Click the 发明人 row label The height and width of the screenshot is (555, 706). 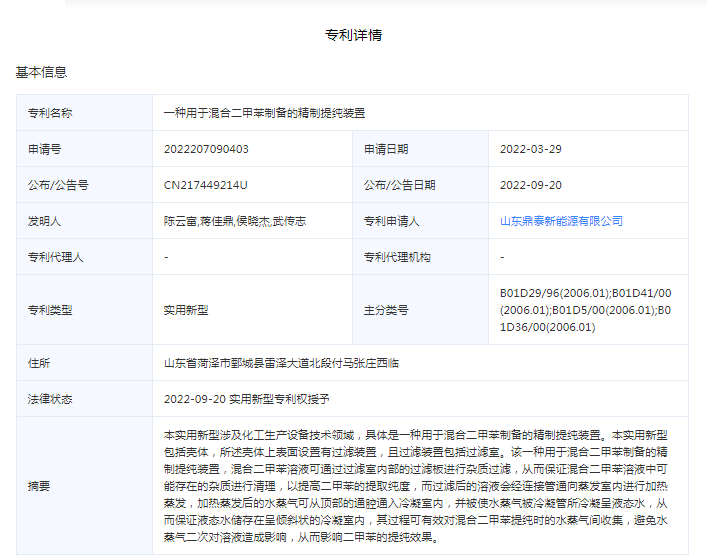coord(44,221)
